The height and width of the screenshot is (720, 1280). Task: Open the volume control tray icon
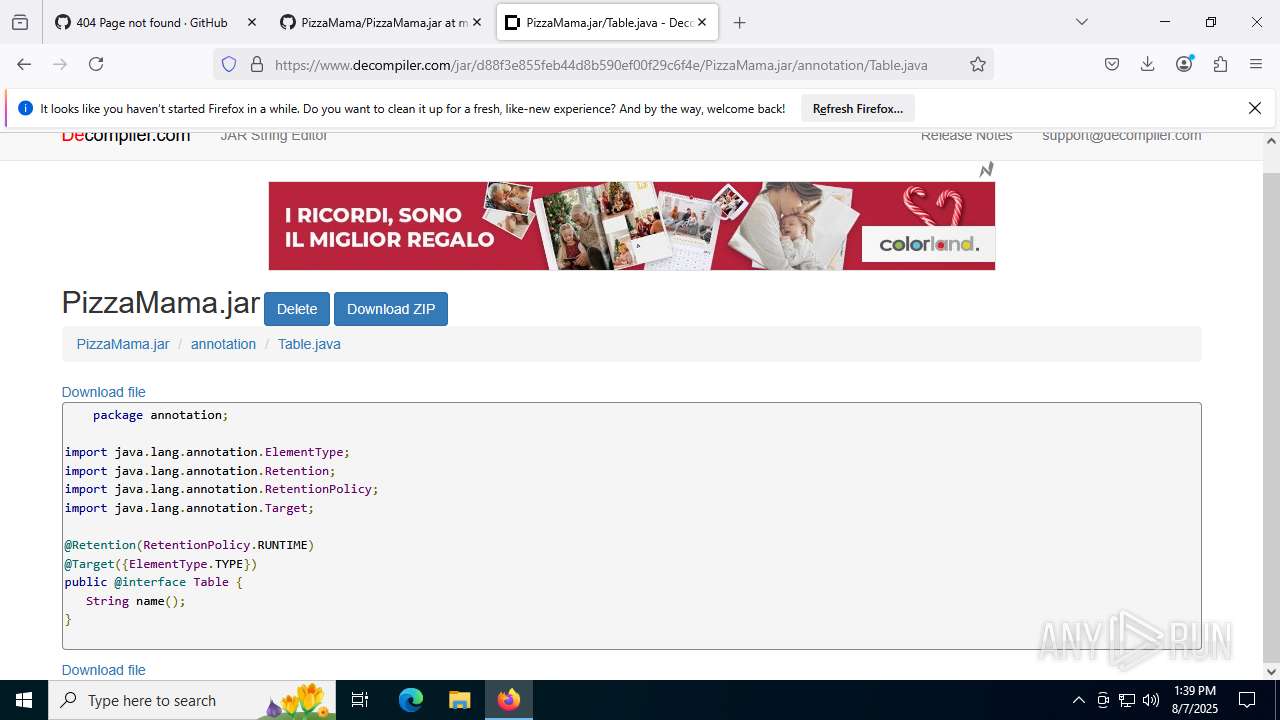pyautogui.click(x=1151, y=700)
